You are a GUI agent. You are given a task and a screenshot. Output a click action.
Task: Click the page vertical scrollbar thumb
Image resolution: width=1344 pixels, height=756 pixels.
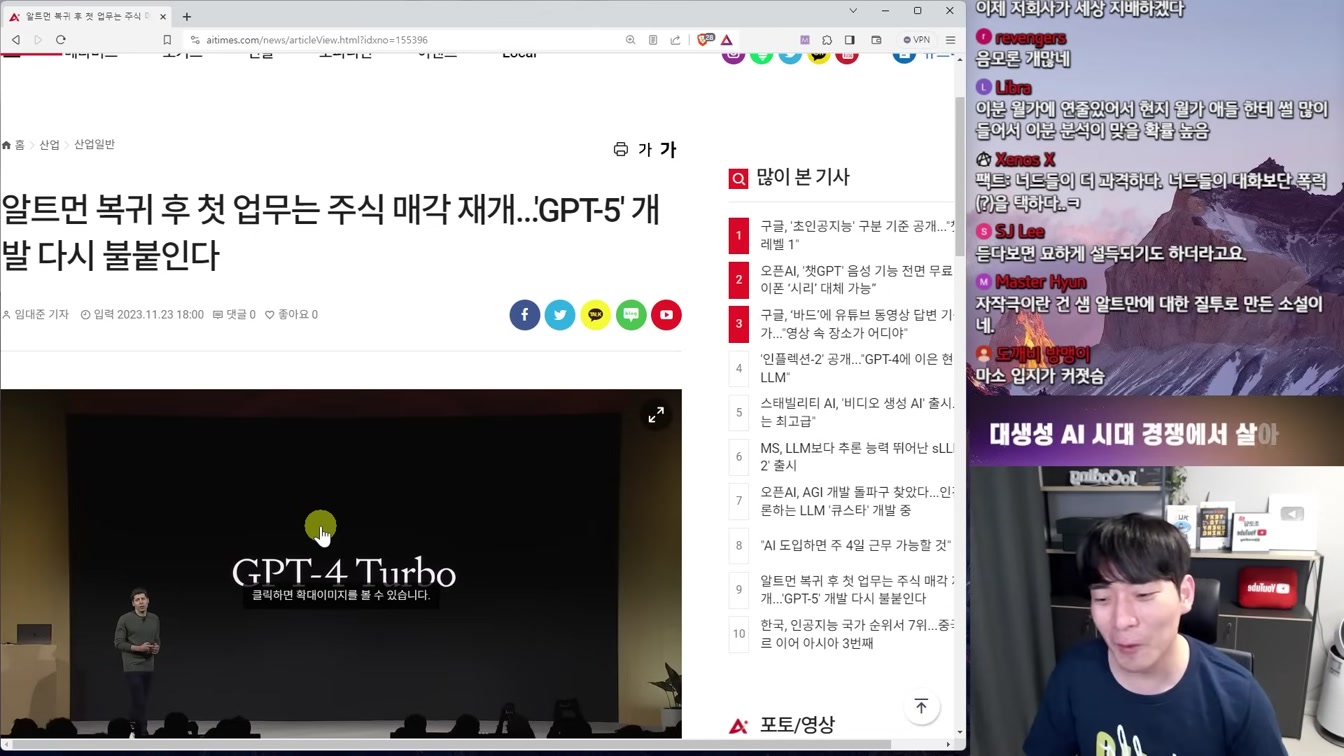click(x=960, y=178)
